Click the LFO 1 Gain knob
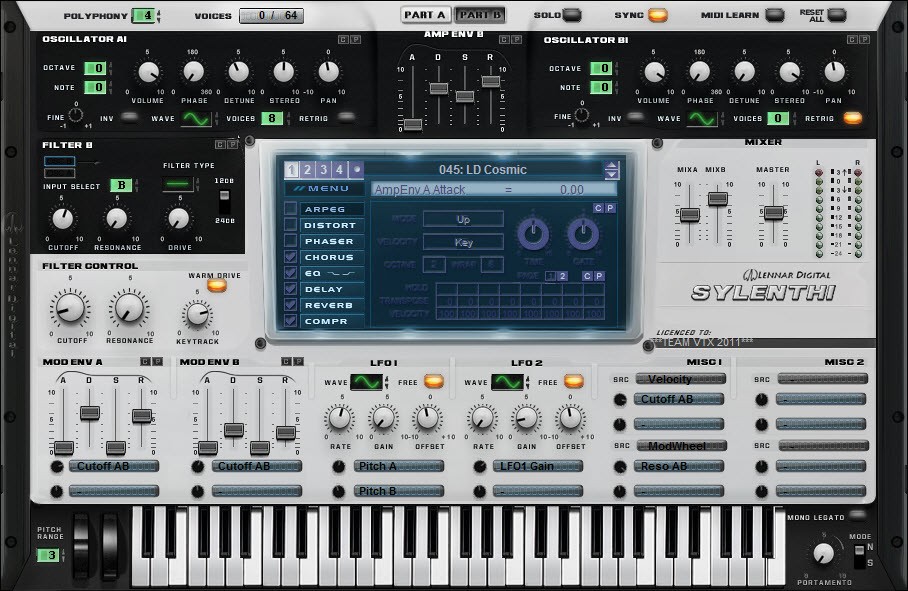908x591 pixels. pos(383,419)
